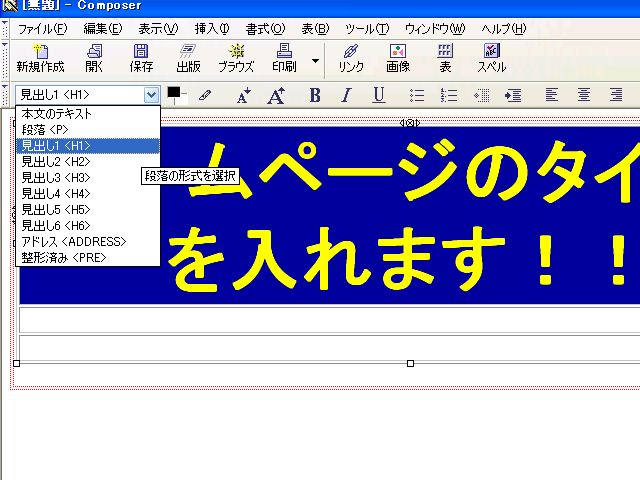This screenshot has width=640, height=480.
Task: Align text center
Action: tap(584, 95)
